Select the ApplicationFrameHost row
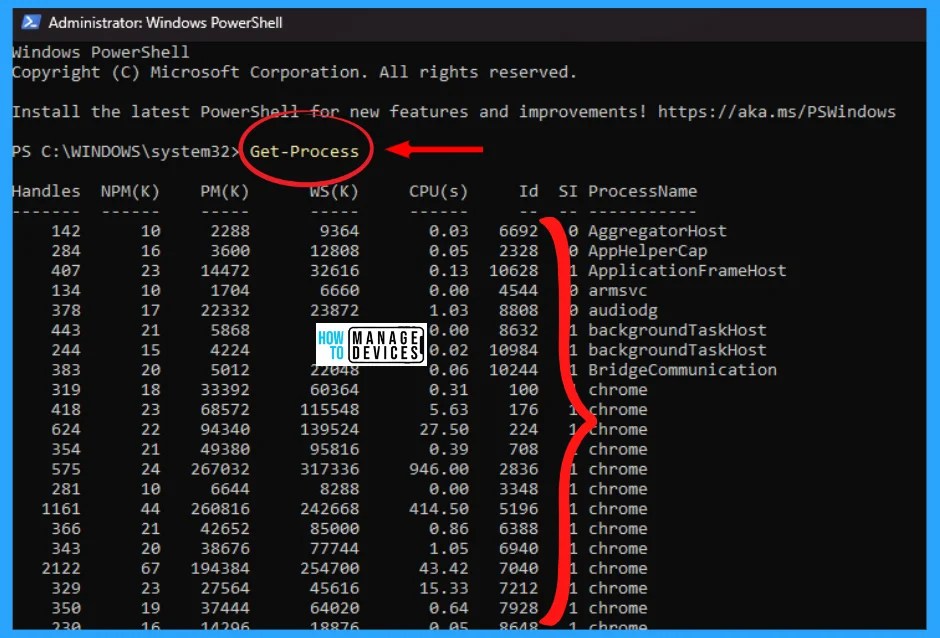This screenshot has height=638, width=940. coord(687,270)
